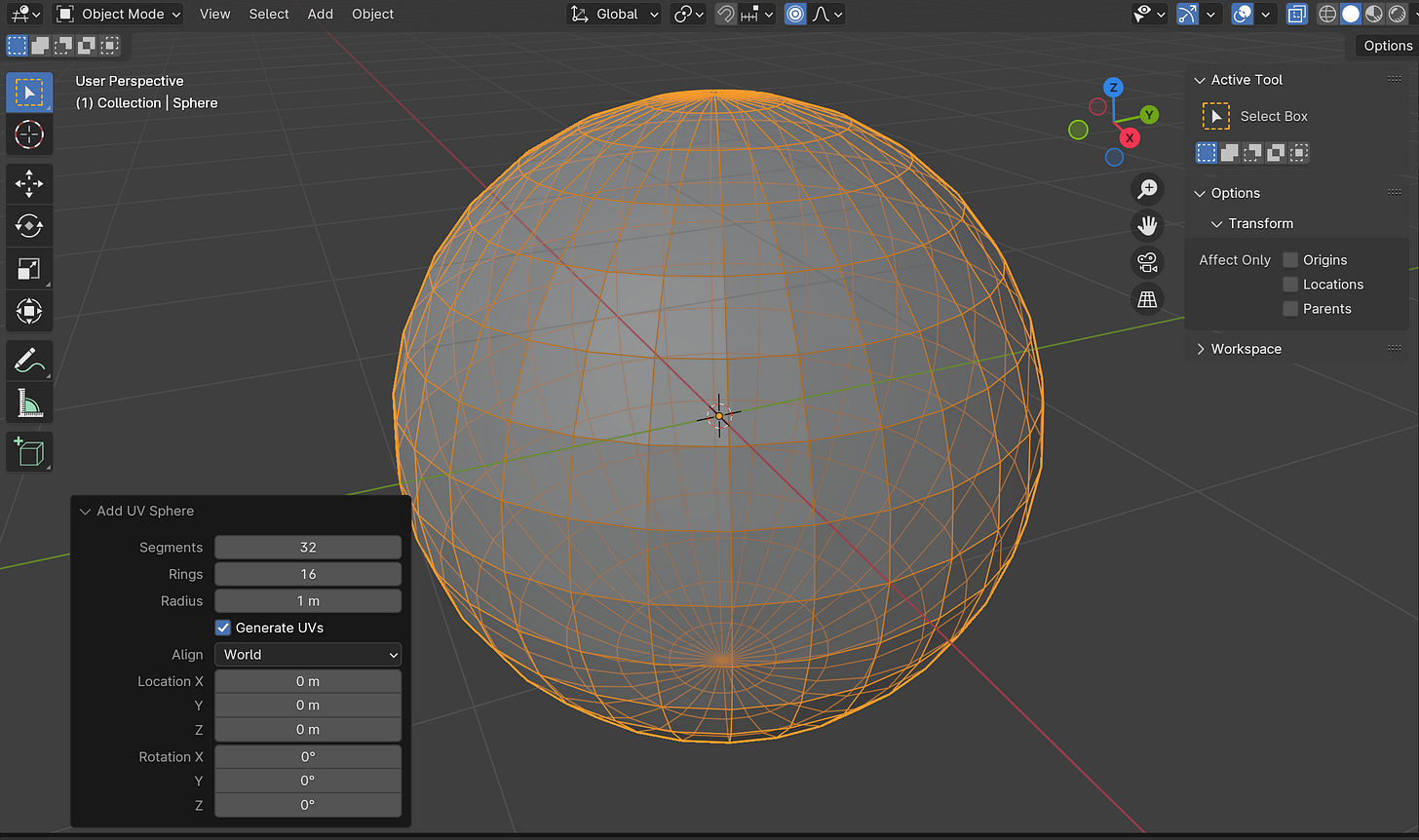This screenshot has width=1419, height=840.
Task: Enable Affect Only Origins checkbox
Action: tap(1290, 260)
